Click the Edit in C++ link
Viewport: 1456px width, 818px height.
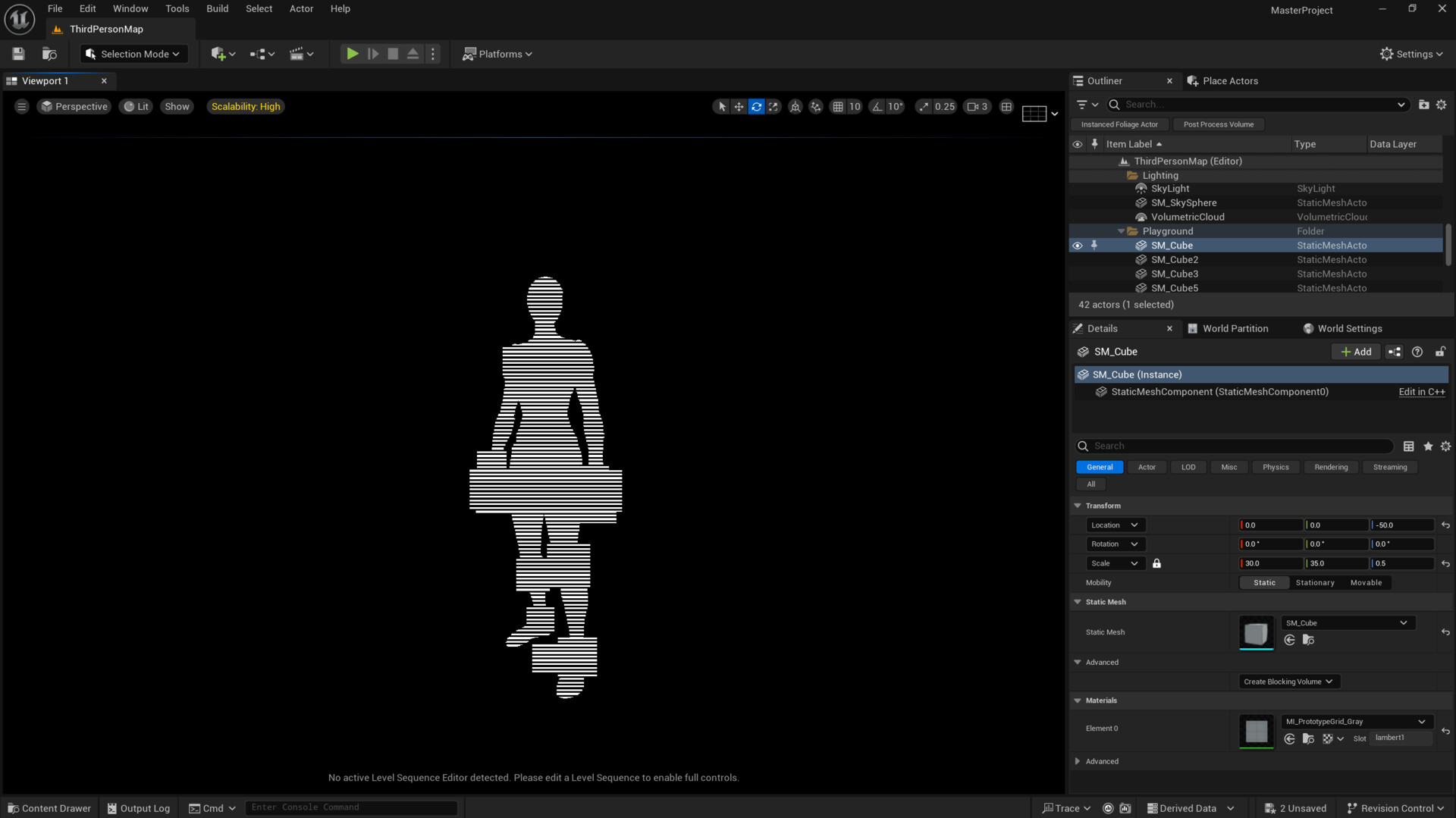click(1421, 392)
